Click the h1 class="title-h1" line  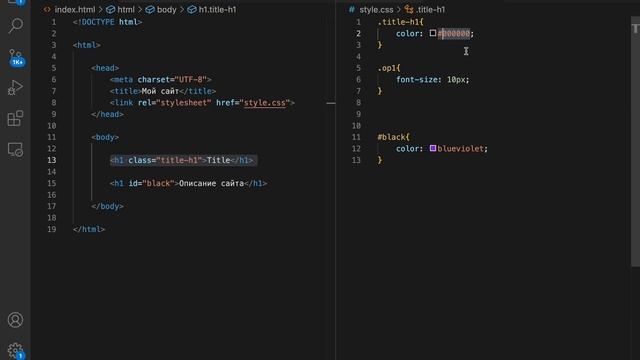coord(183,160)
